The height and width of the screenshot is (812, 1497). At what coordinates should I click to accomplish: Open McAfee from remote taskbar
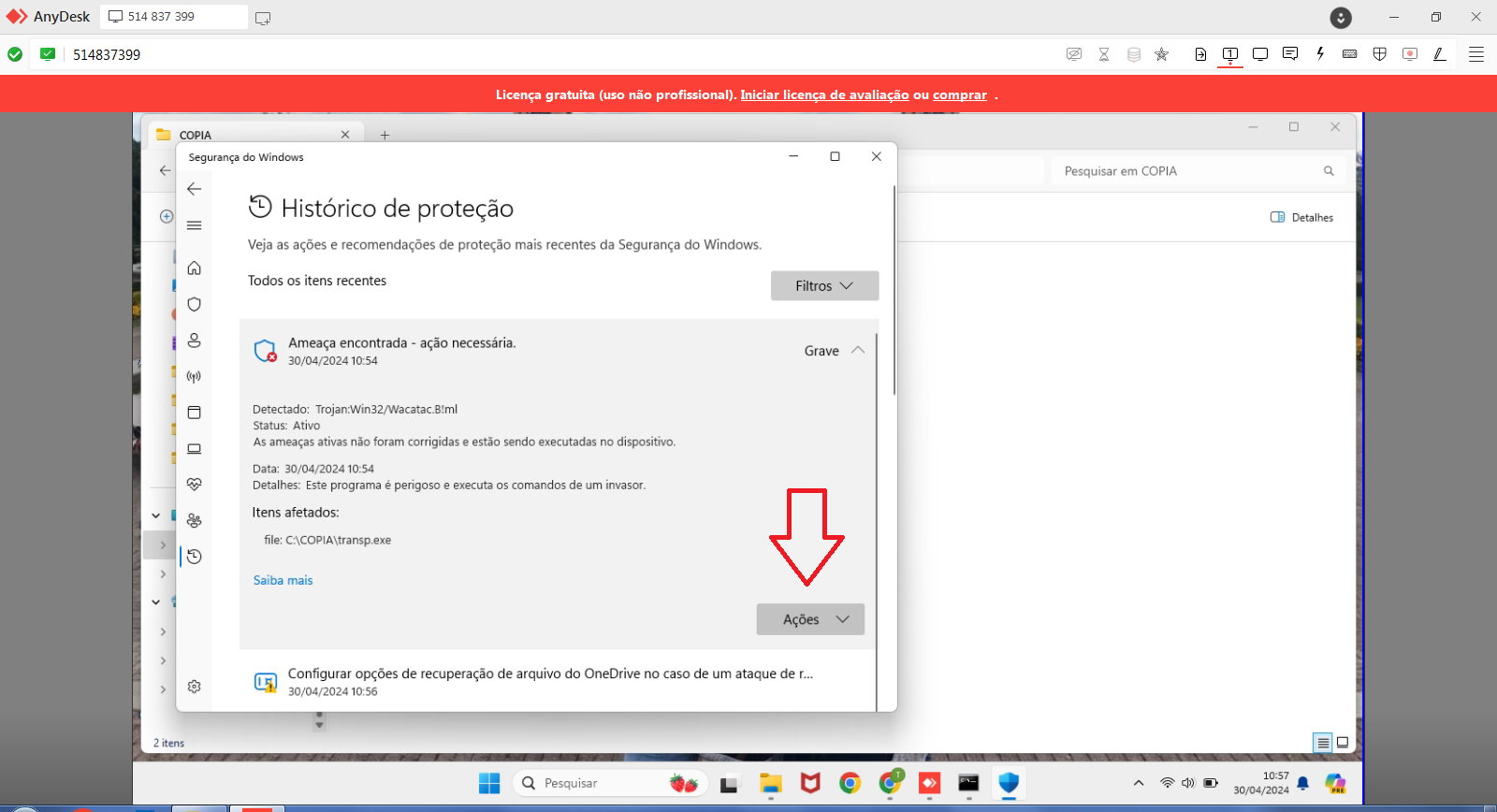coord(810,783)
